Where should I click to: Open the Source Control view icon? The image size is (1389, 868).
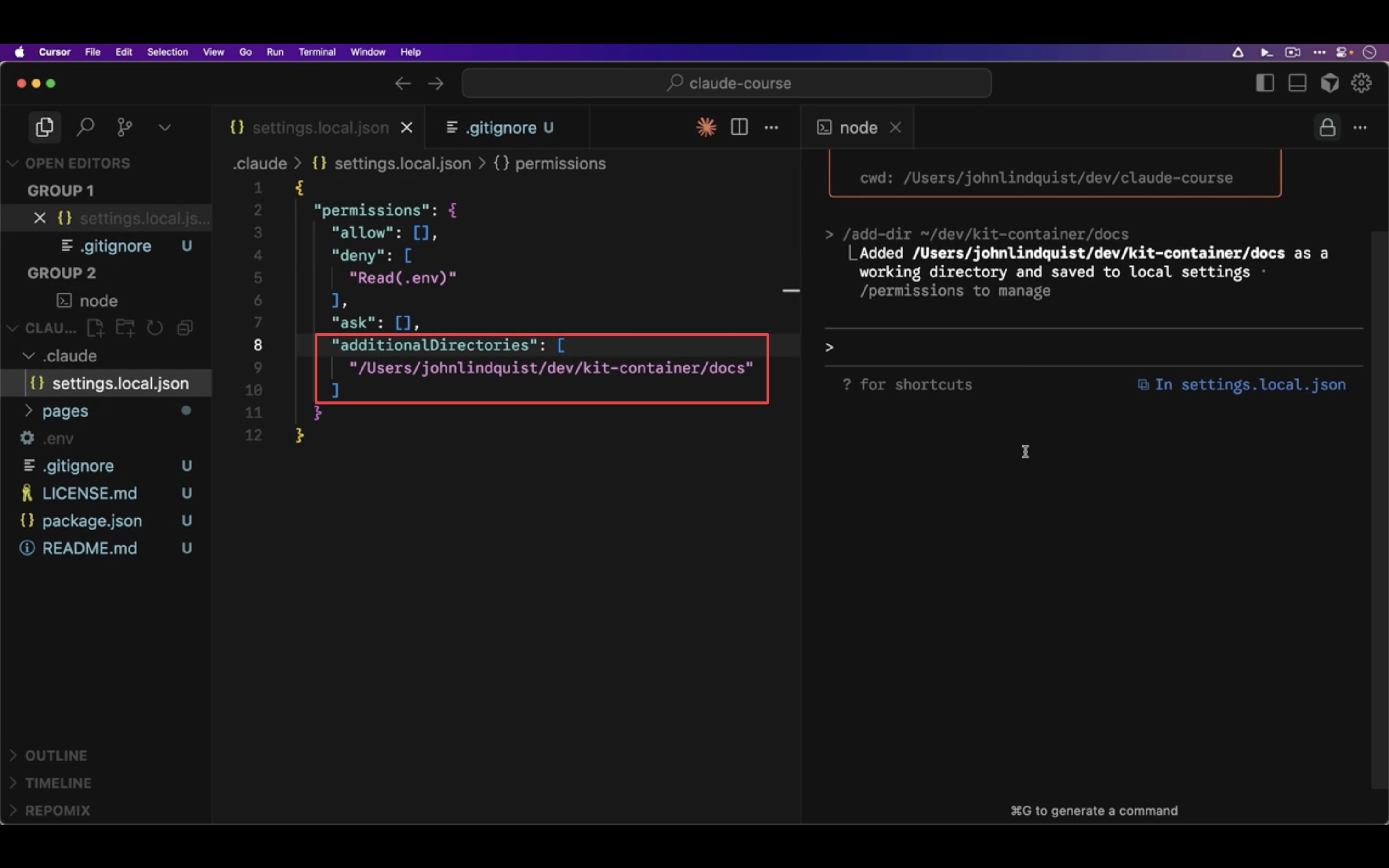(124, 127)
